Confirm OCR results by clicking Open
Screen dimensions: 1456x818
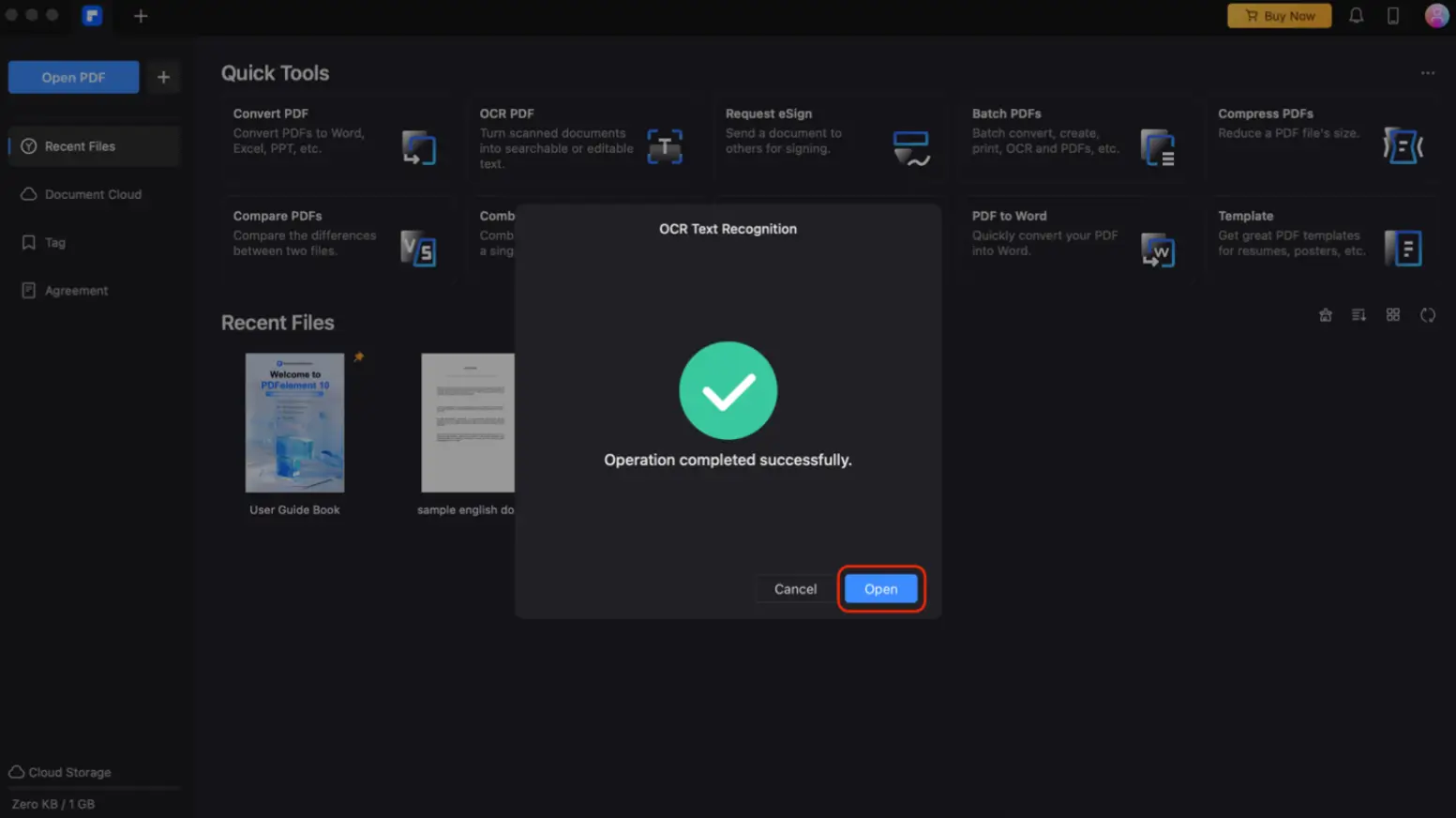[x=880, y=588]
